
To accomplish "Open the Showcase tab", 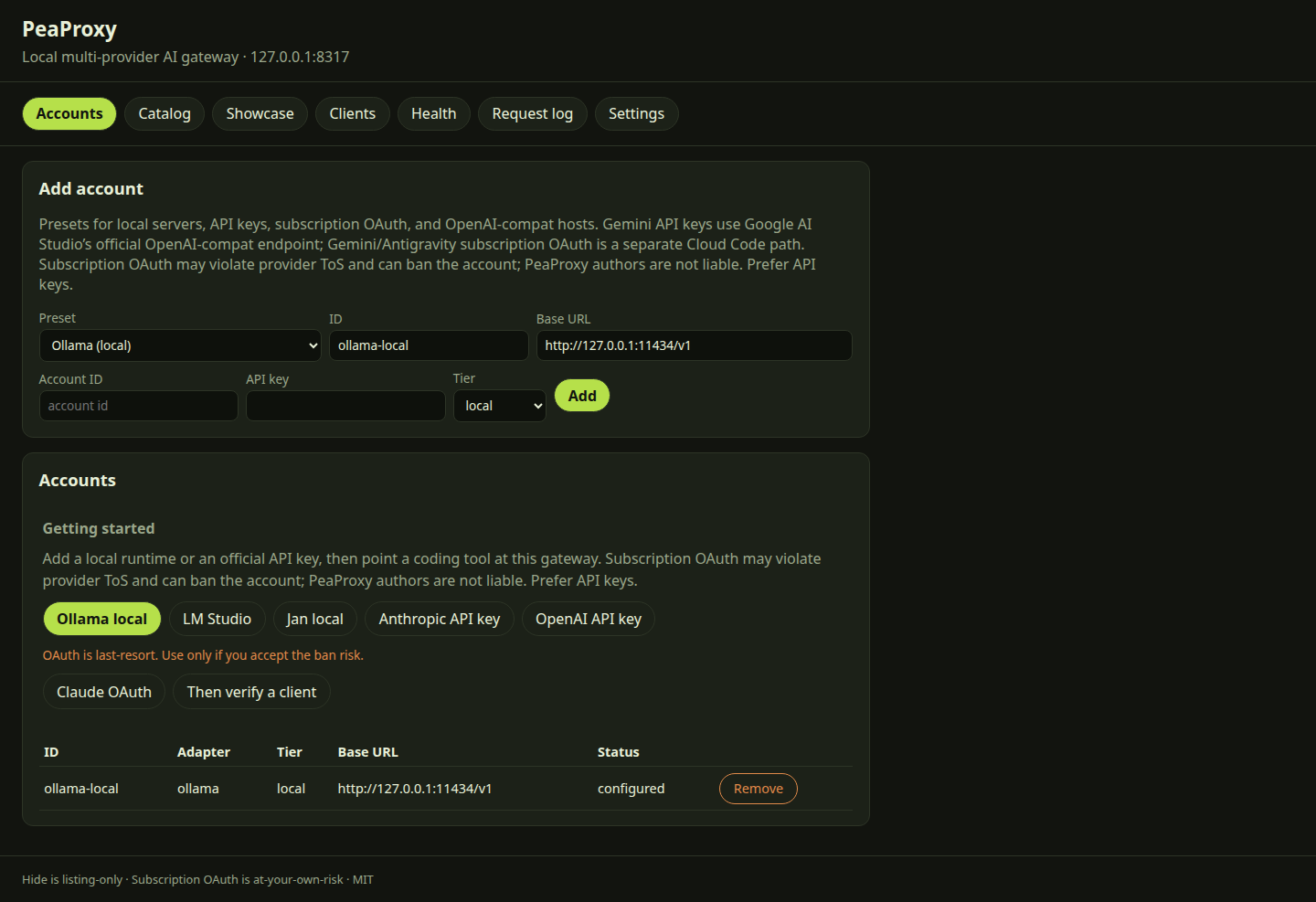I will pyautogui.click(x=260, y=113).
